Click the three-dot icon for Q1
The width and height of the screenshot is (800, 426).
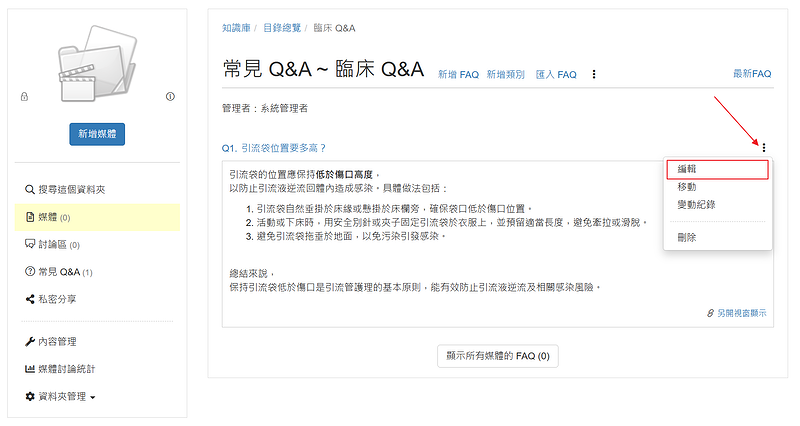tap(764, 148)
